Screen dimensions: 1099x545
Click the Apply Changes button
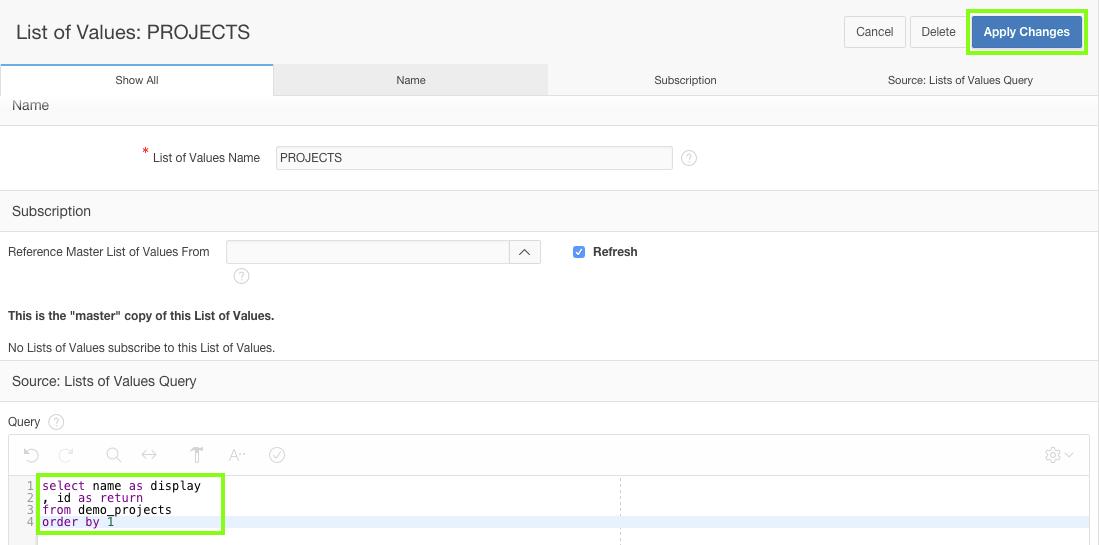pos(1026,32)
